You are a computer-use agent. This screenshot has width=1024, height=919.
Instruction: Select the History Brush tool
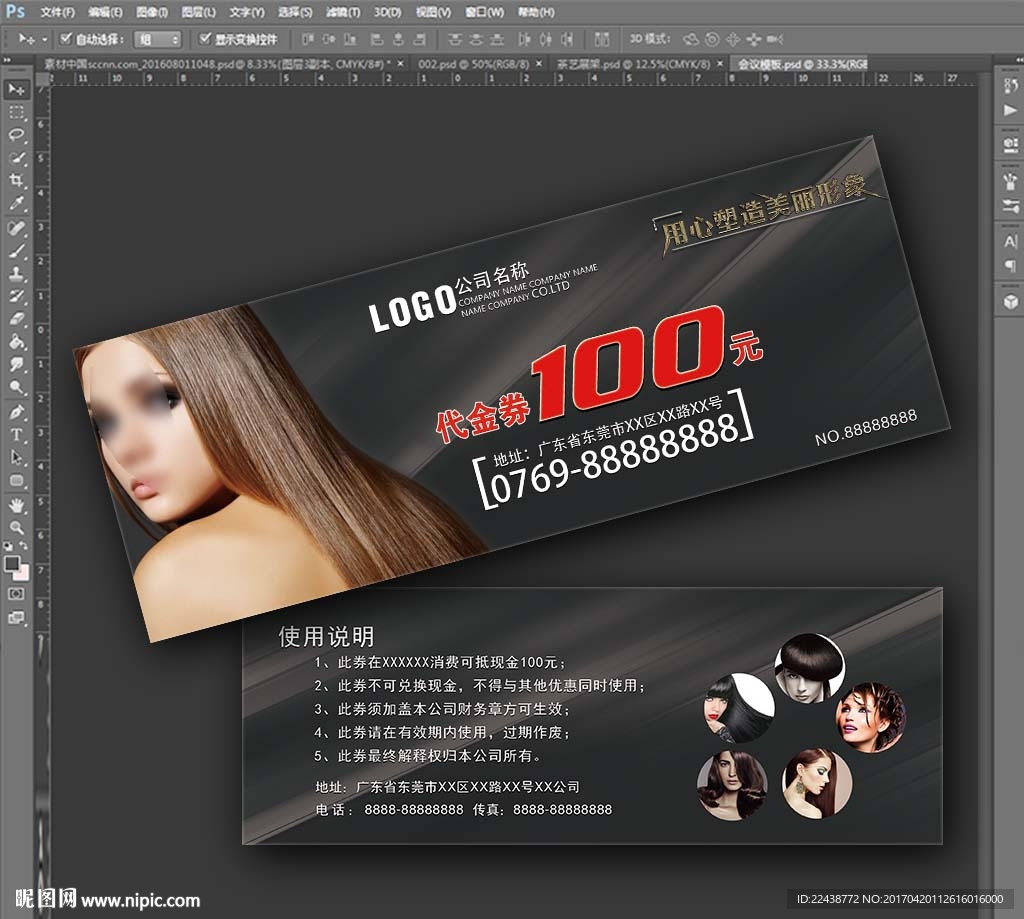16,297
